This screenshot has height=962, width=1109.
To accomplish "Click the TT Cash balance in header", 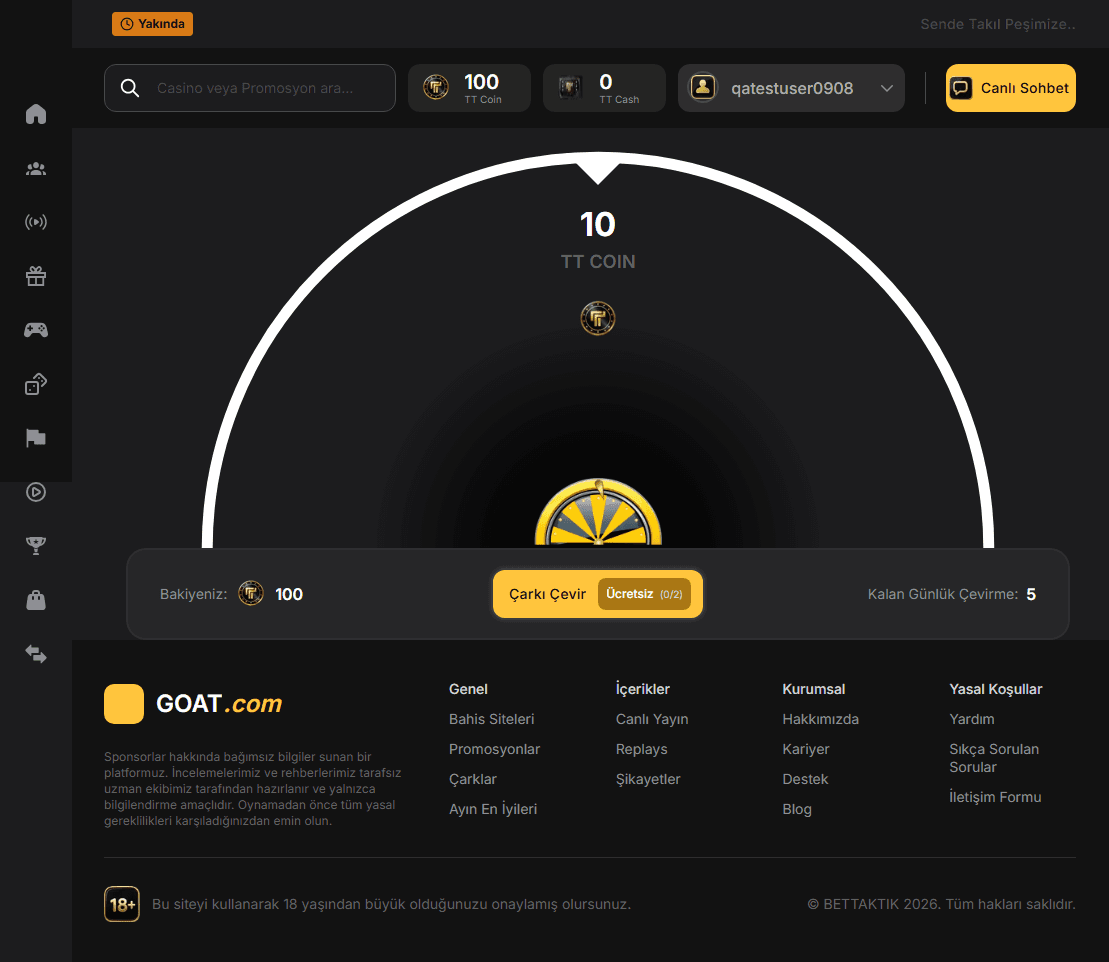I will point(604,88).
